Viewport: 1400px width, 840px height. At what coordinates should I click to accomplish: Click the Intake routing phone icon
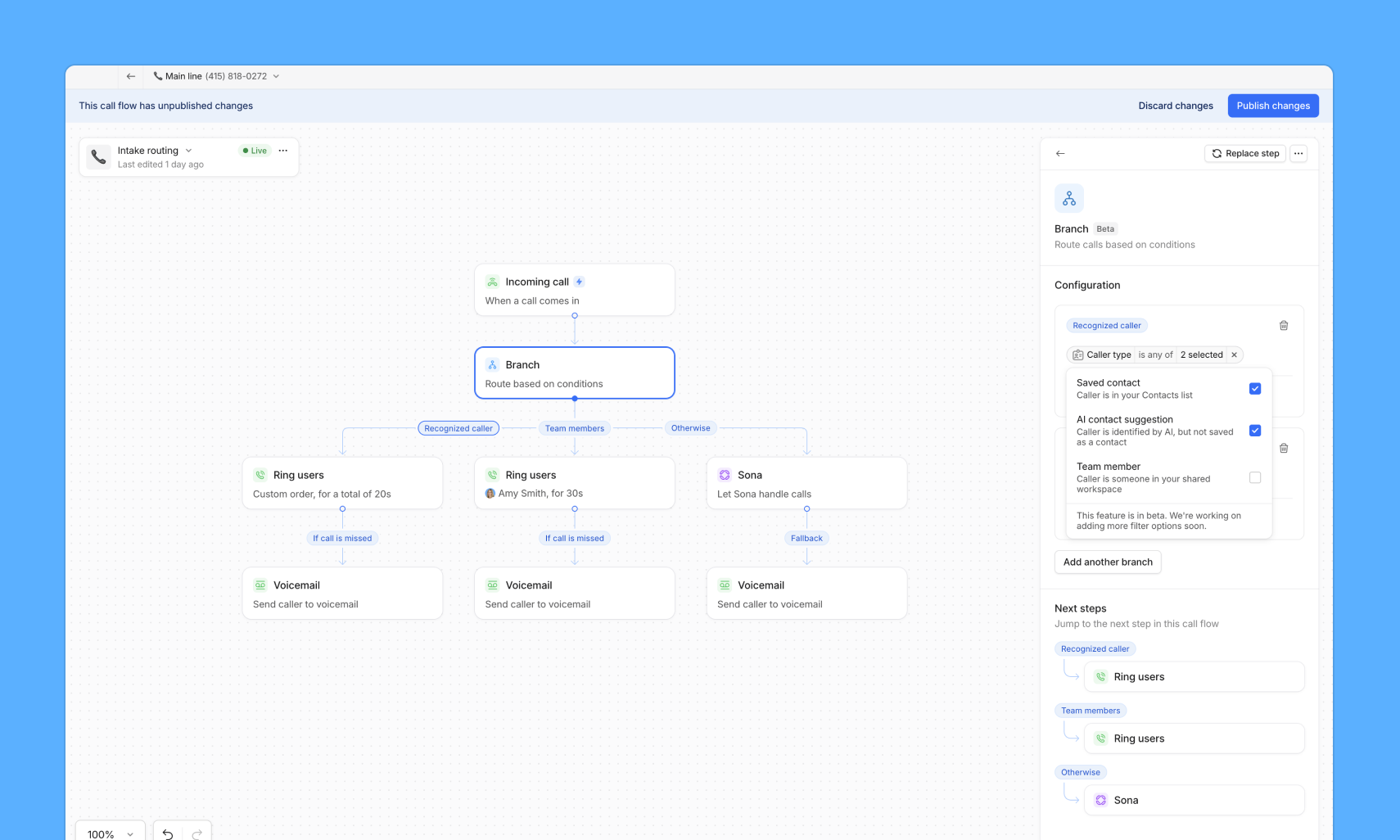tap(99, 157)
